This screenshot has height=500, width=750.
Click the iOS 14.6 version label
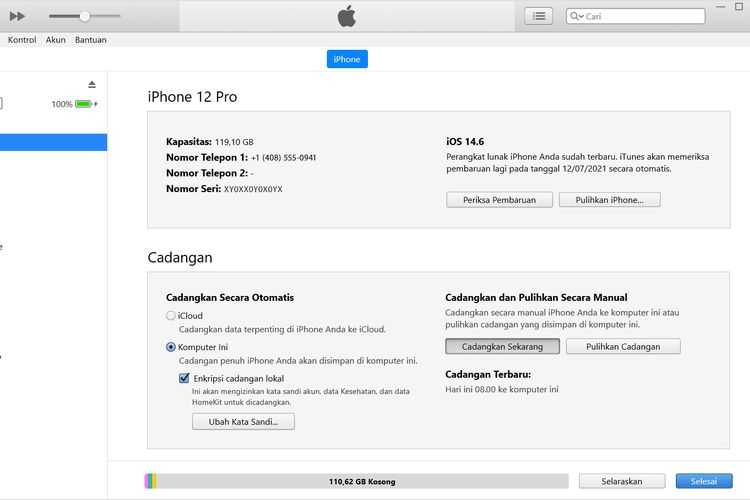pos(465,142)
